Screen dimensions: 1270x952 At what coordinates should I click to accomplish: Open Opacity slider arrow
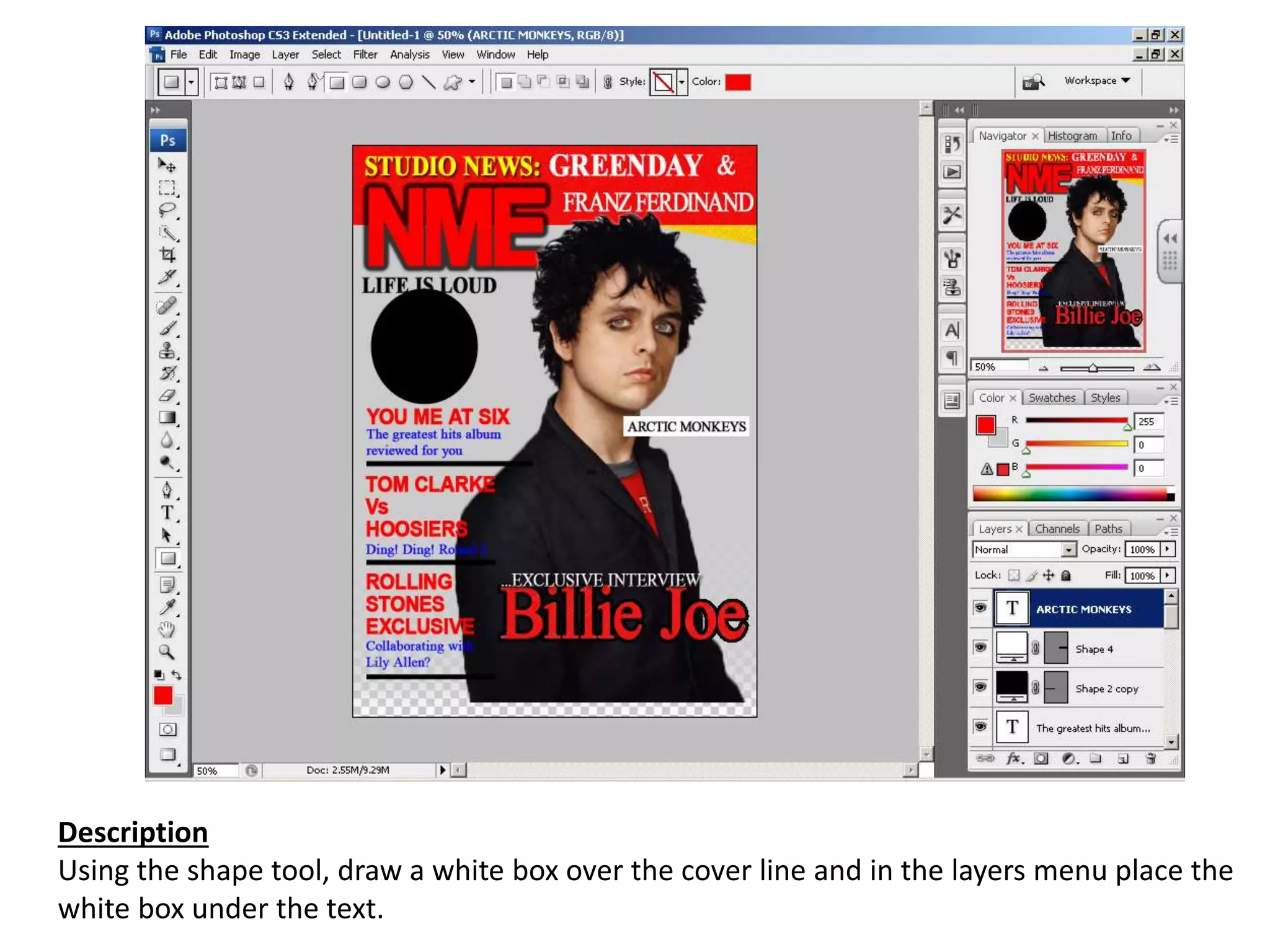tap(1168, 549)
